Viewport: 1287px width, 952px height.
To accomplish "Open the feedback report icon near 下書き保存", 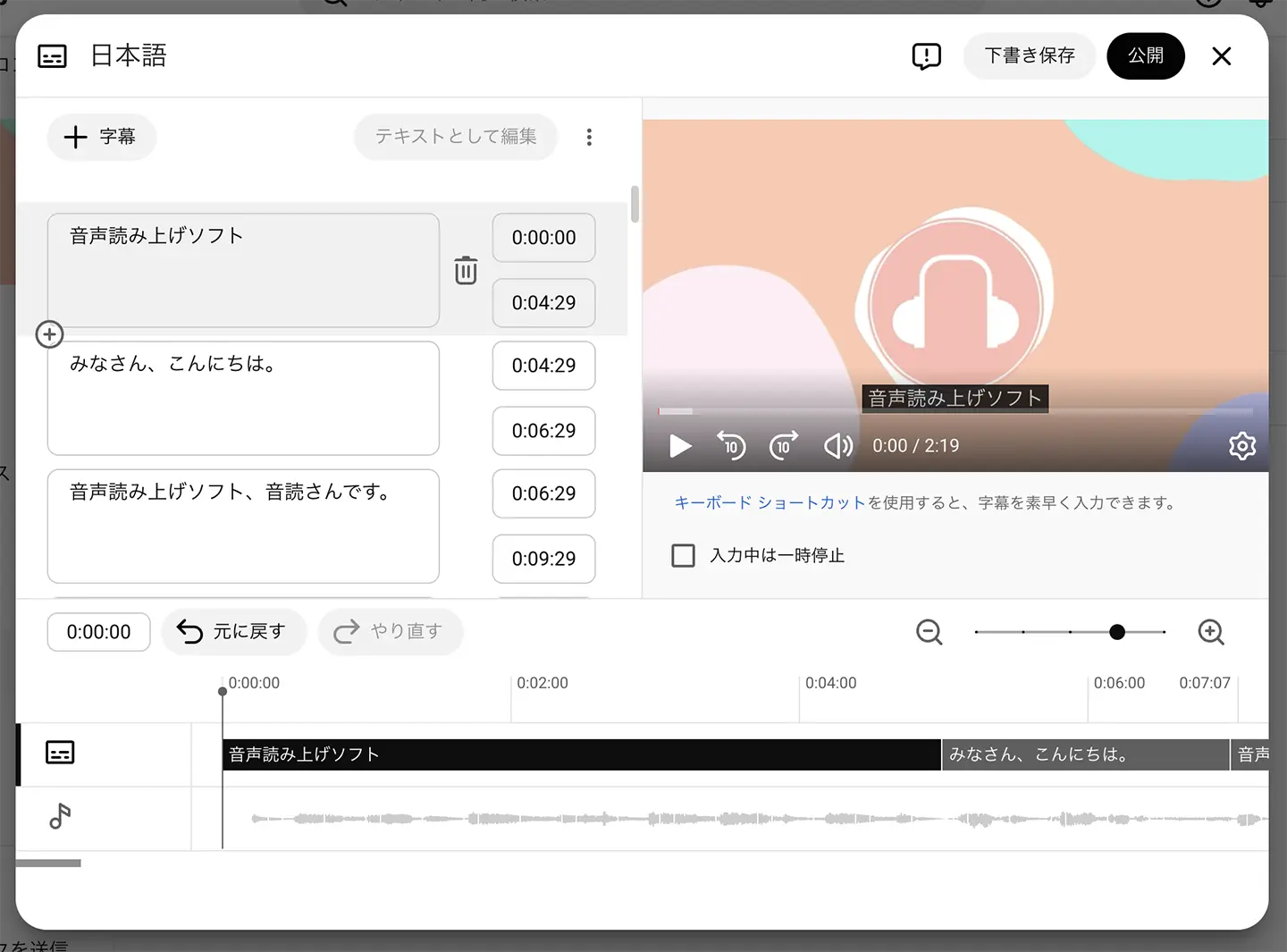I will (927, 55).
